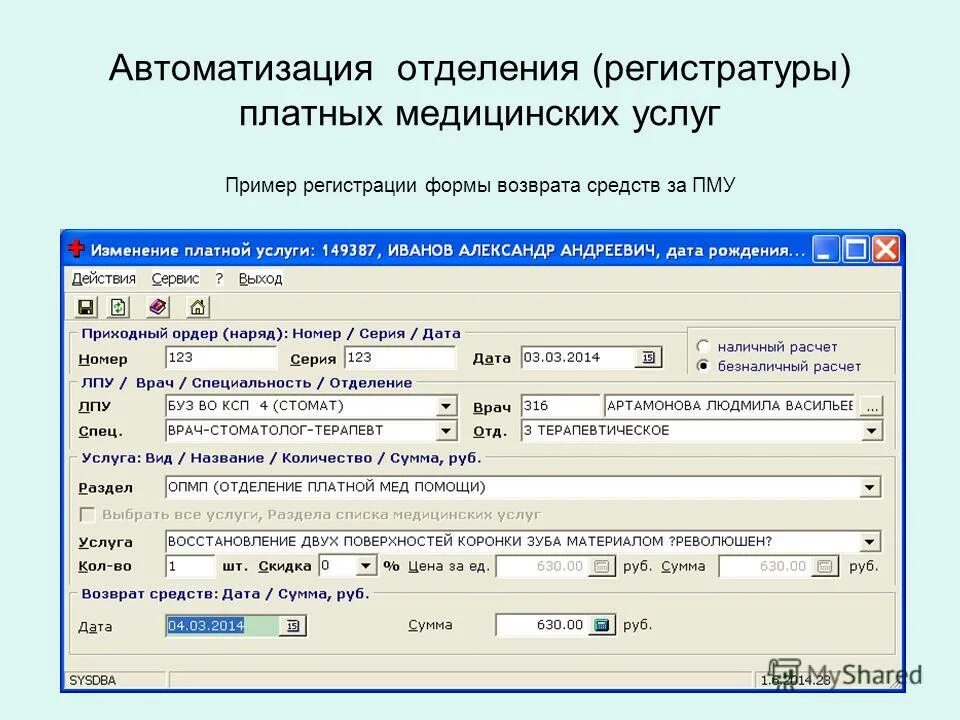Open the Спец. specialty dropdown
960x720 pixels.
[447, 430]
